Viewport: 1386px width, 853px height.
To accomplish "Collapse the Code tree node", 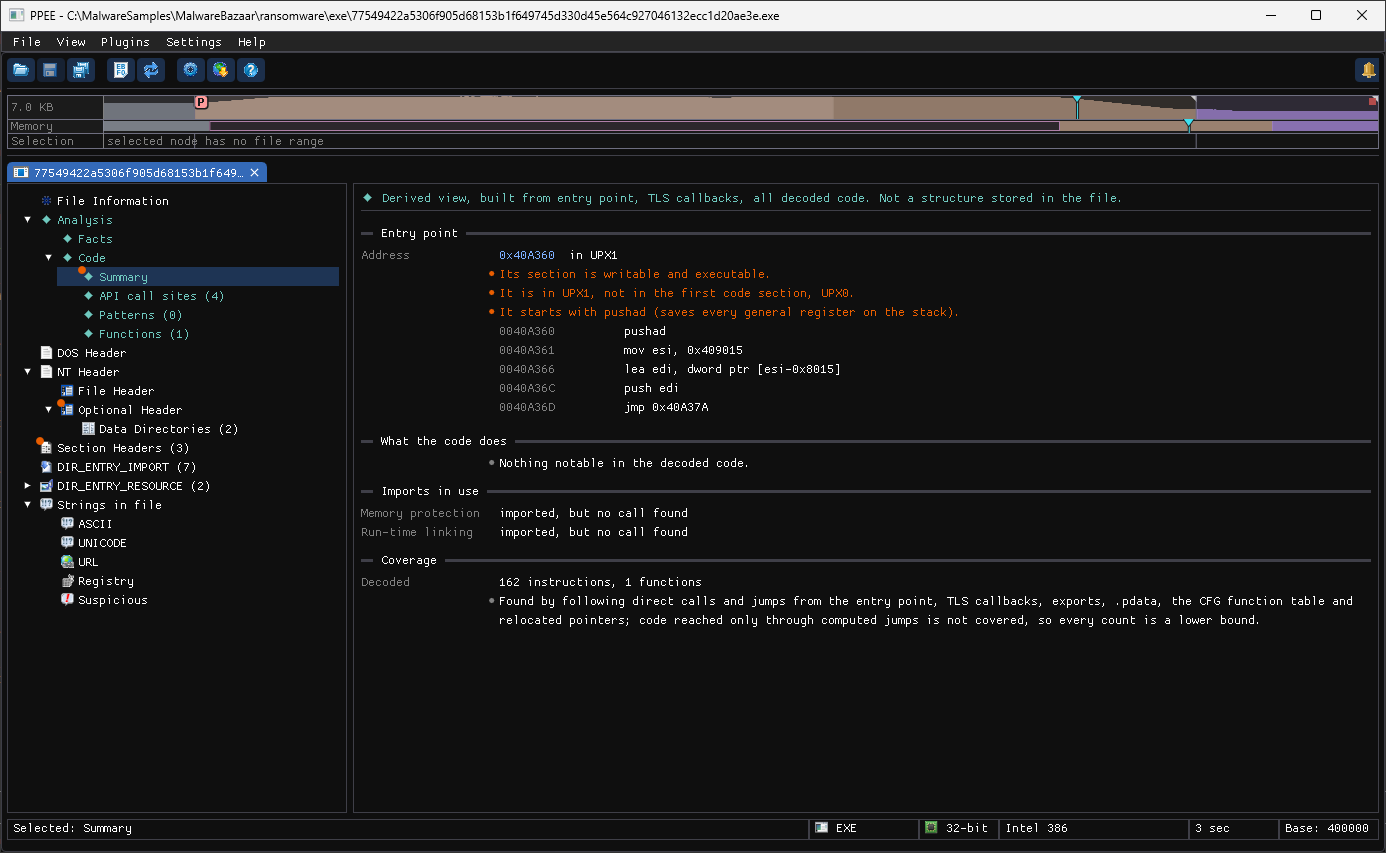I will click(x=49, y=258).
